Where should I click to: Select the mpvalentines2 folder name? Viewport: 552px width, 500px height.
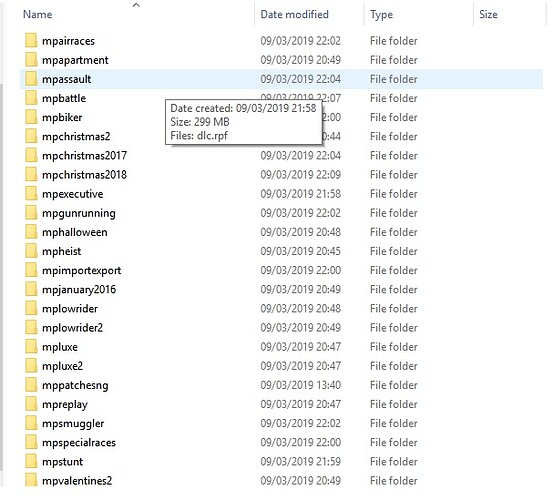[x=77, y=481]
